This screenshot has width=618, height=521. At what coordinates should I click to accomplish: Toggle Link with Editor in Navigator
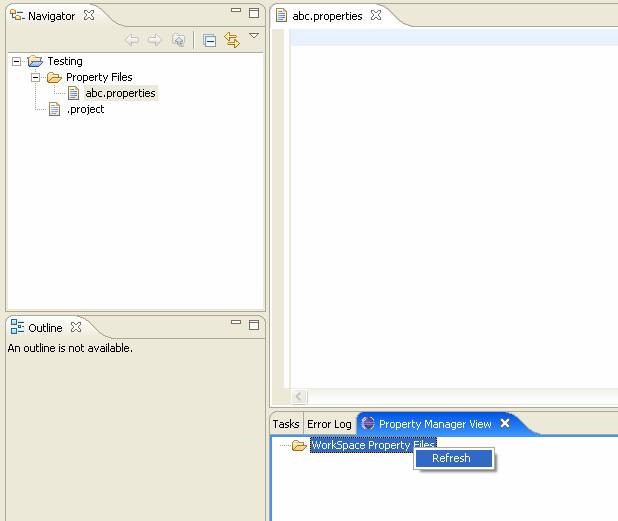pyautogui.click(x=232, y=41)
